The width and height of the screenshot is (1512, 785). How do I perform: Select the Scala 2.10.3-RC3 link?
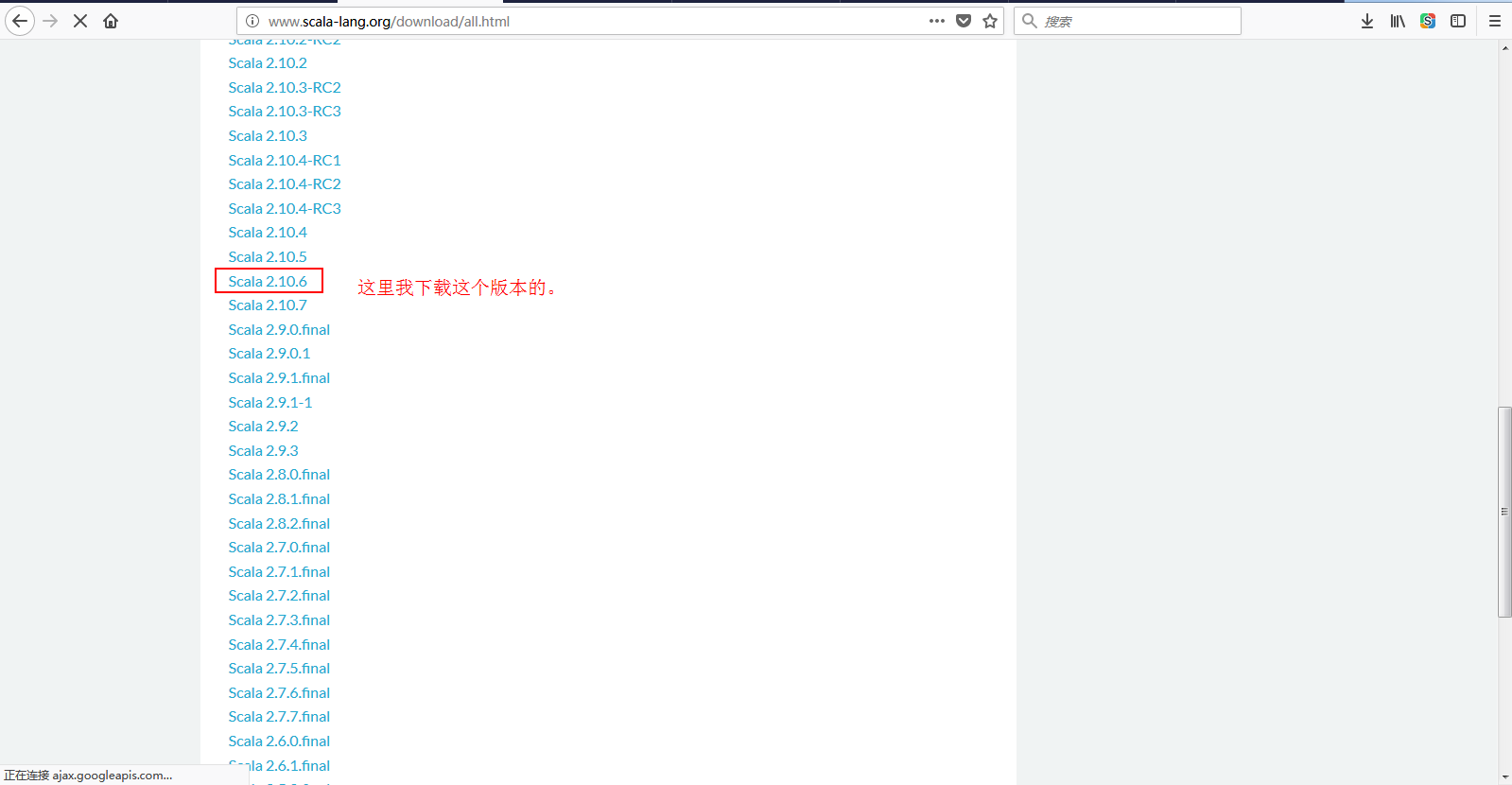click(285, 112)
